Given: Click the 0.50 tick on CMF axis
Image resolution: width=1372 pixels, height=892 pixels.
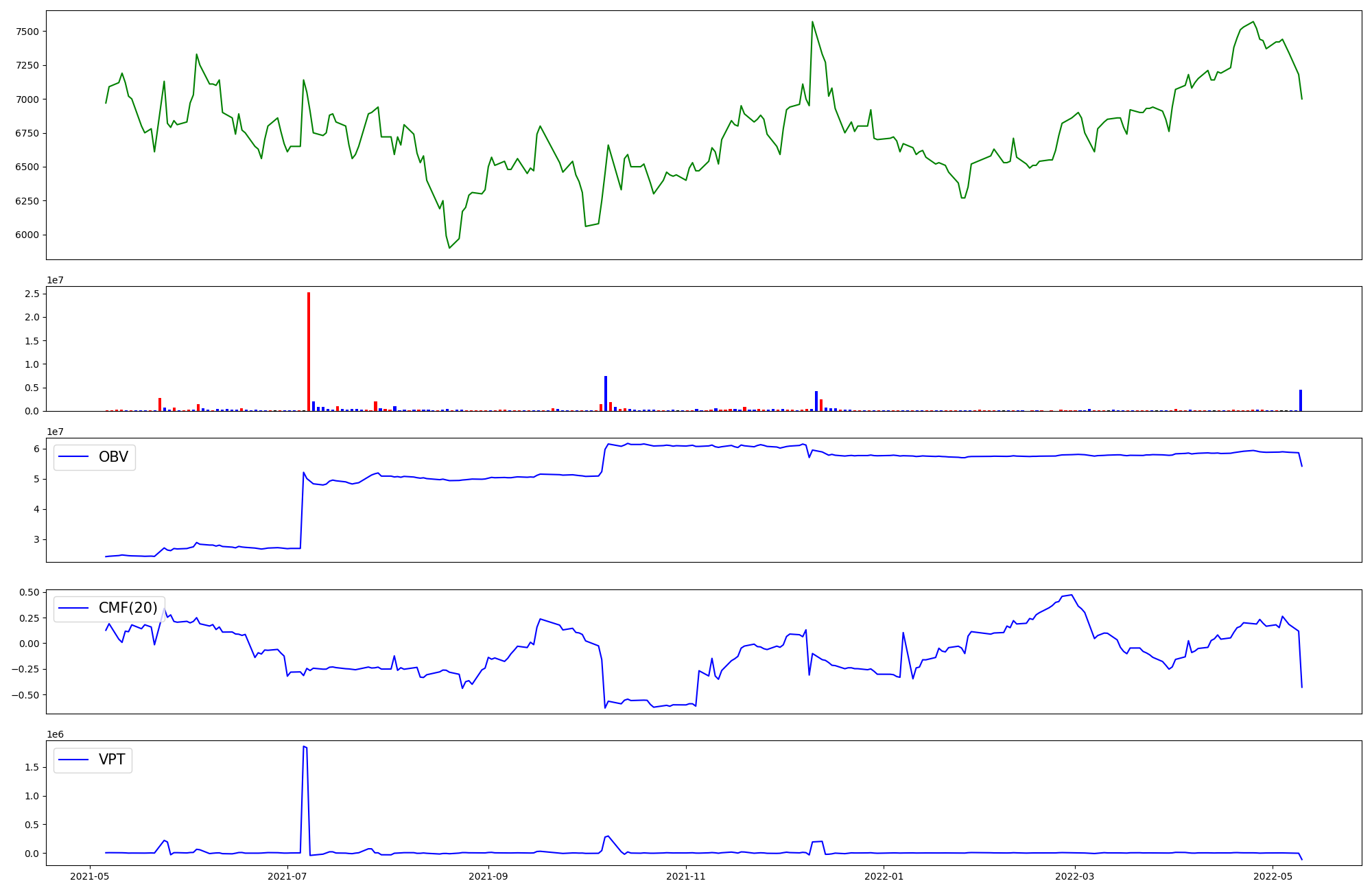Looking at the screenshot, I should click(28, 592).
